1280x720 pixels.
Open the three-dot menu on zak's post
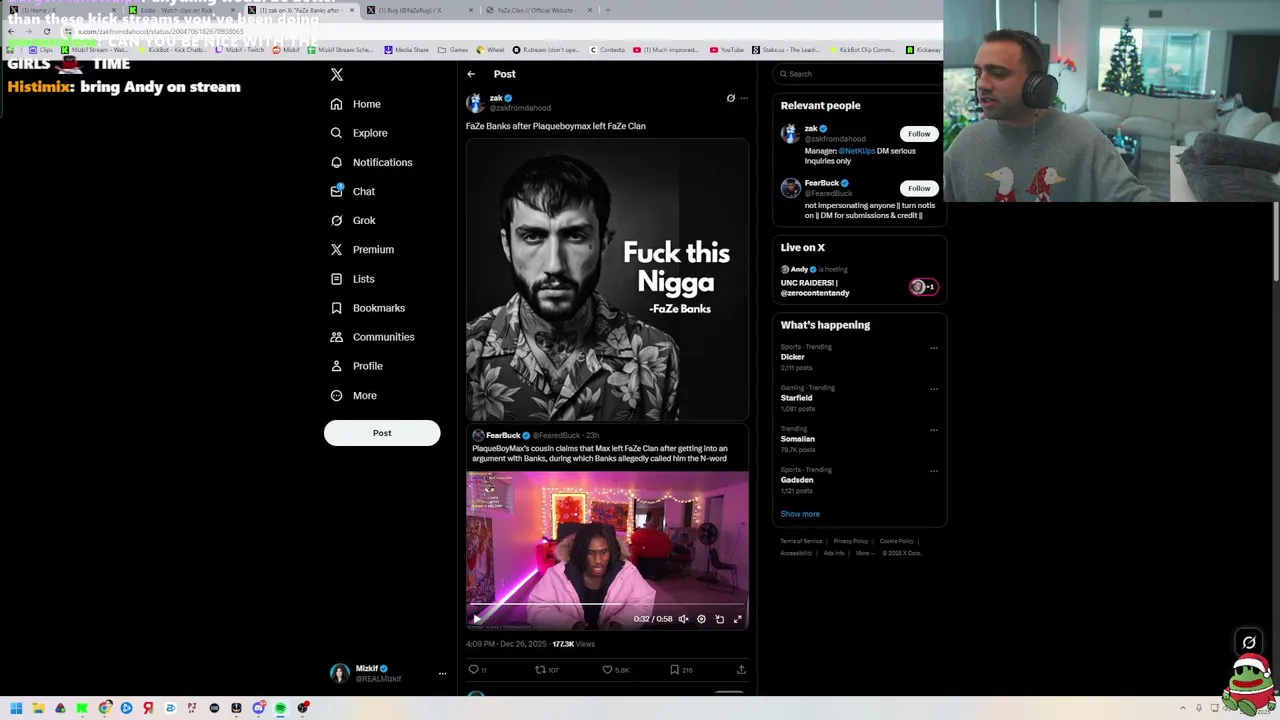744,98
